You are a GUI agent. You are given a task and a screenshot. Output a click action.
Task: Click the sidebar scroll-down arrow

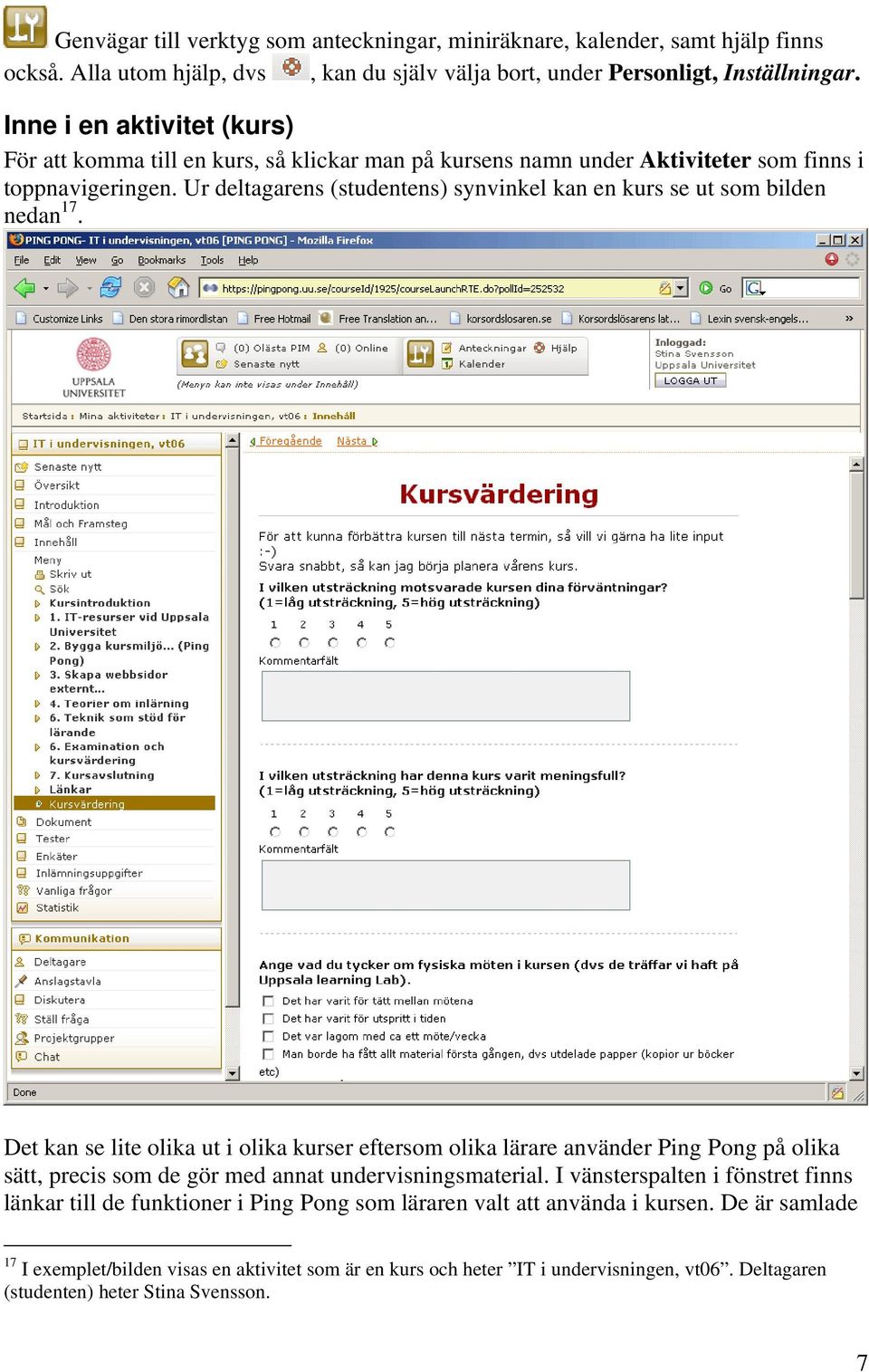click(233, 1073)
